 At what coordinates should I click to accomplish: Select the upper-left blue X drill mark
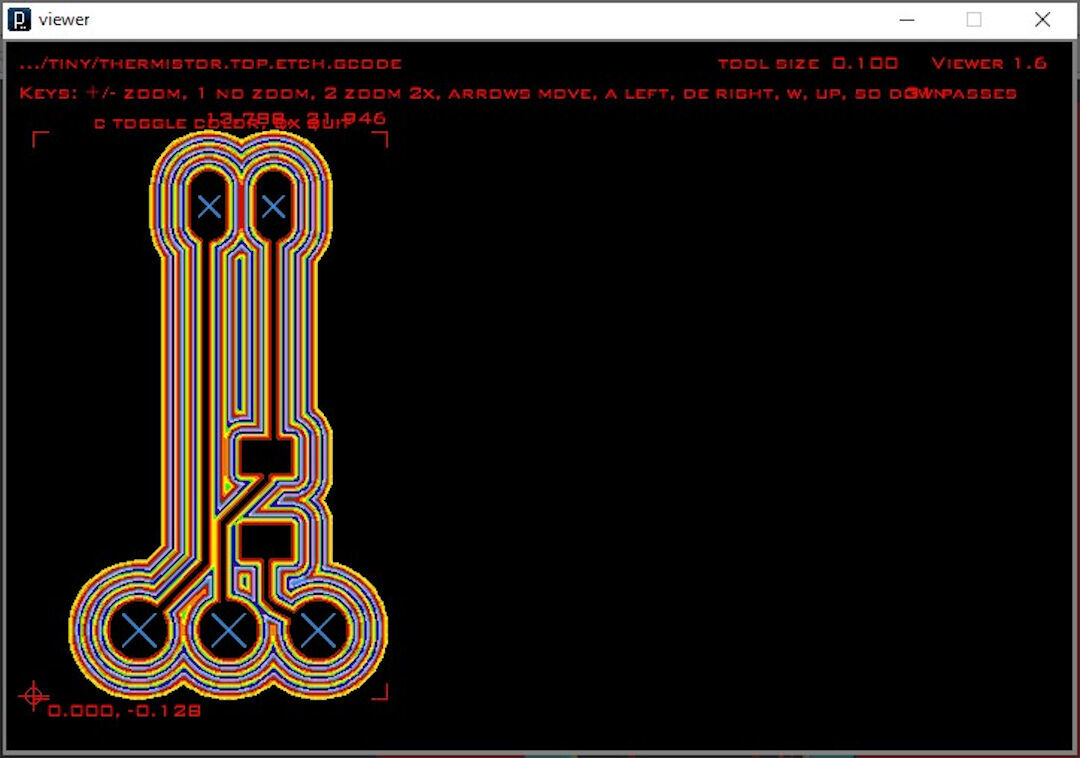pyautogui.click(x=209, y=208)
